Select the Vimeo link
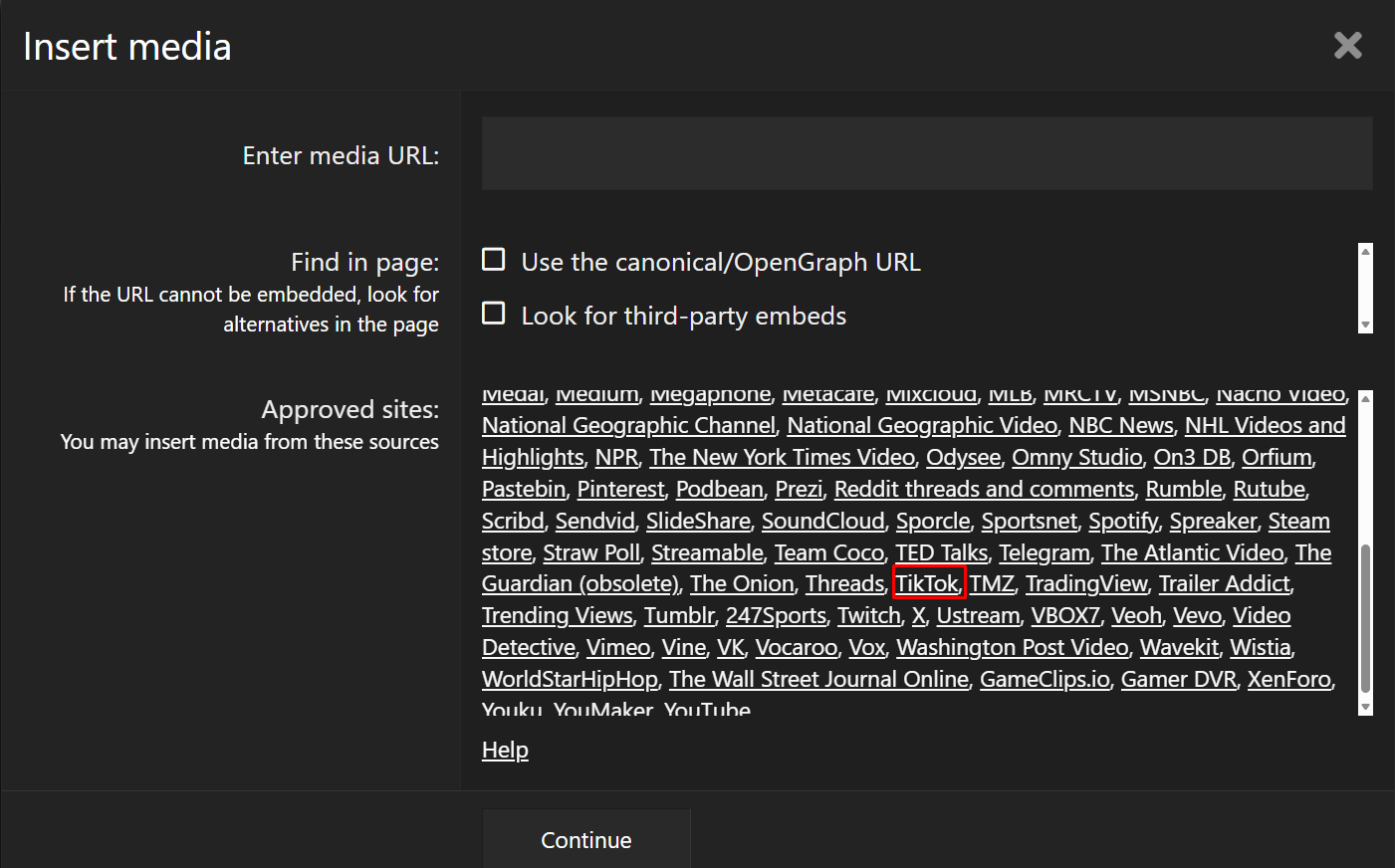1395x868 pixels. (618, 648)
